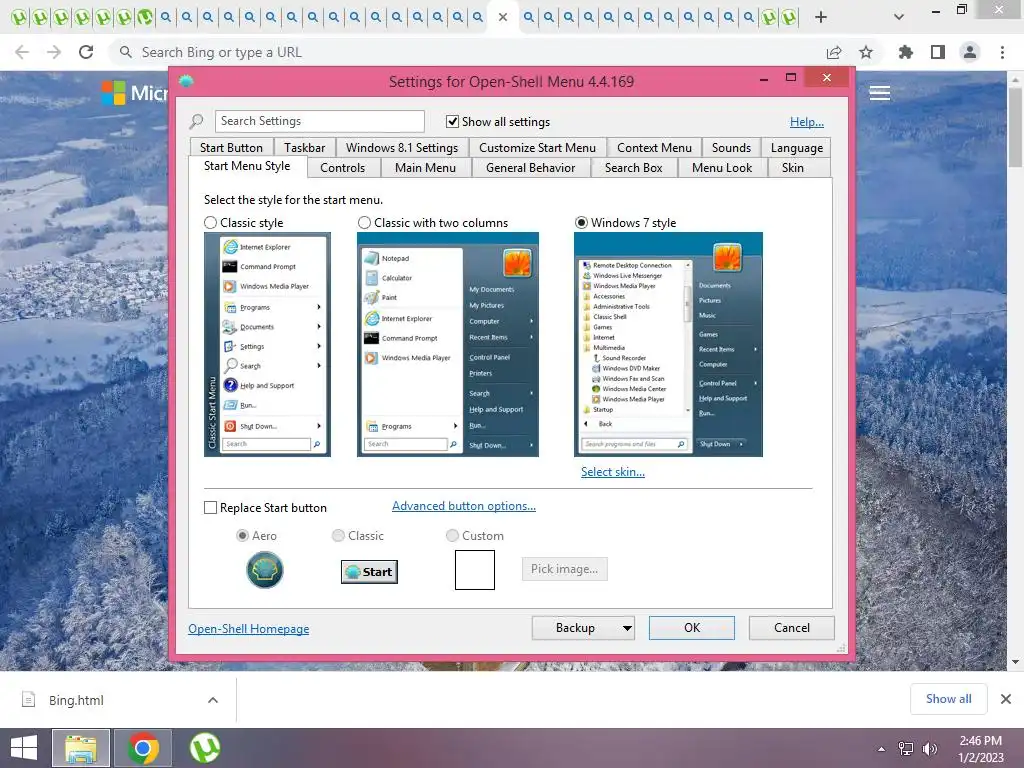Switch to the Start Button tab
1024x768 pixels.
[231, 148]
